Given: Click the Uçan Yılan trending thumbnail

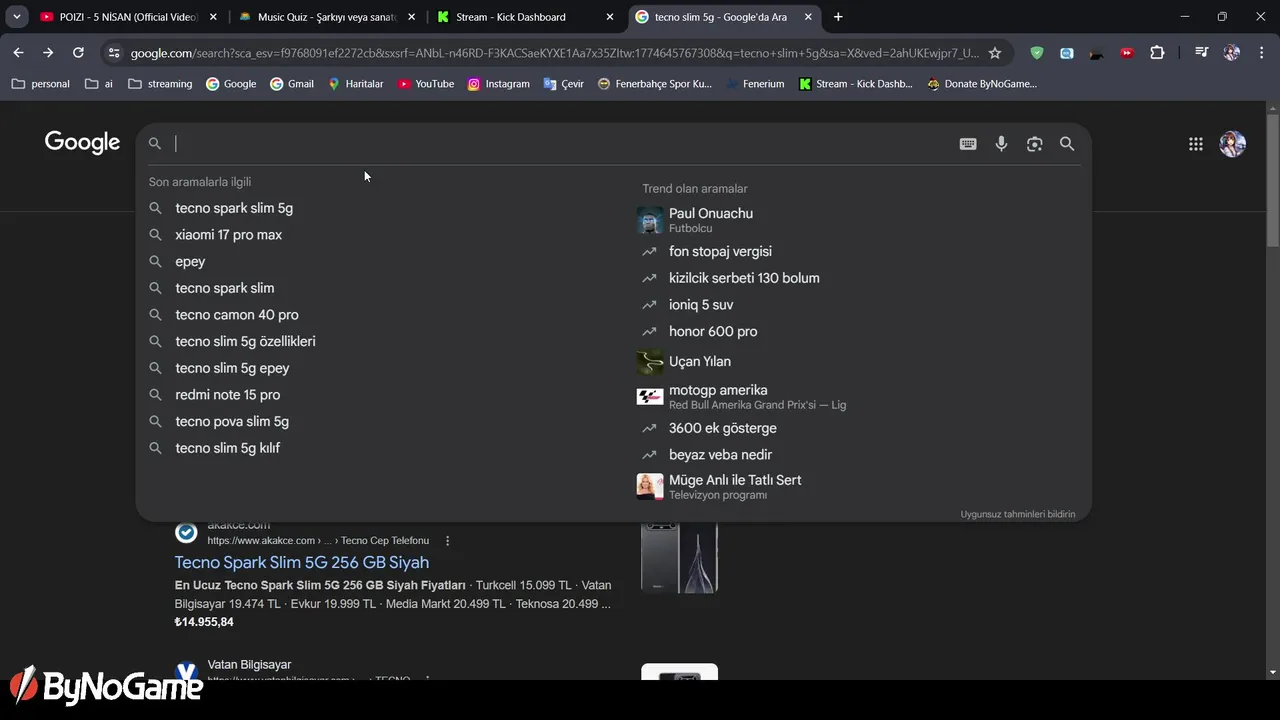Looking at the screenshot, I should coord(650,361).
